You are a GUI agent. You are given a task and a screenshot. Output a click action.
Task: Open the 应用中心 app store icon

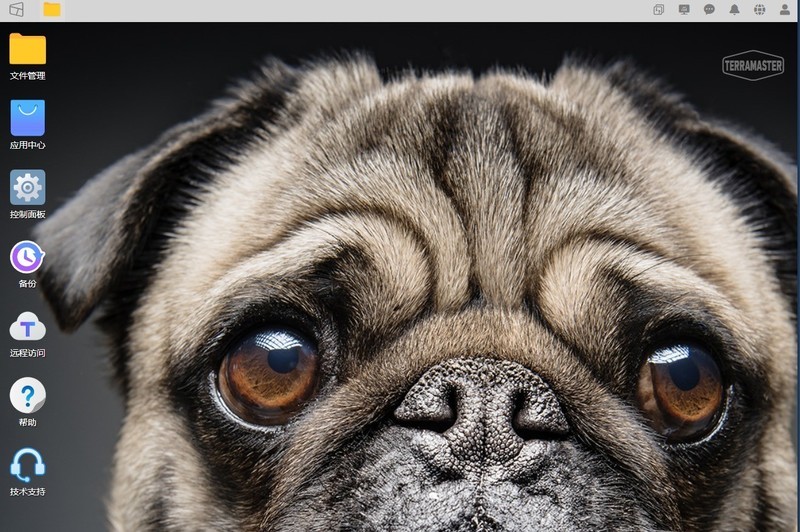28,118
